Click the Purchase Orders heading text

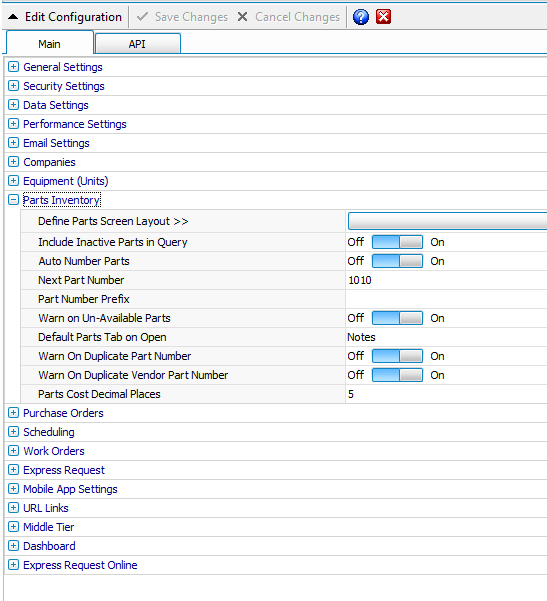click(63, 413)
